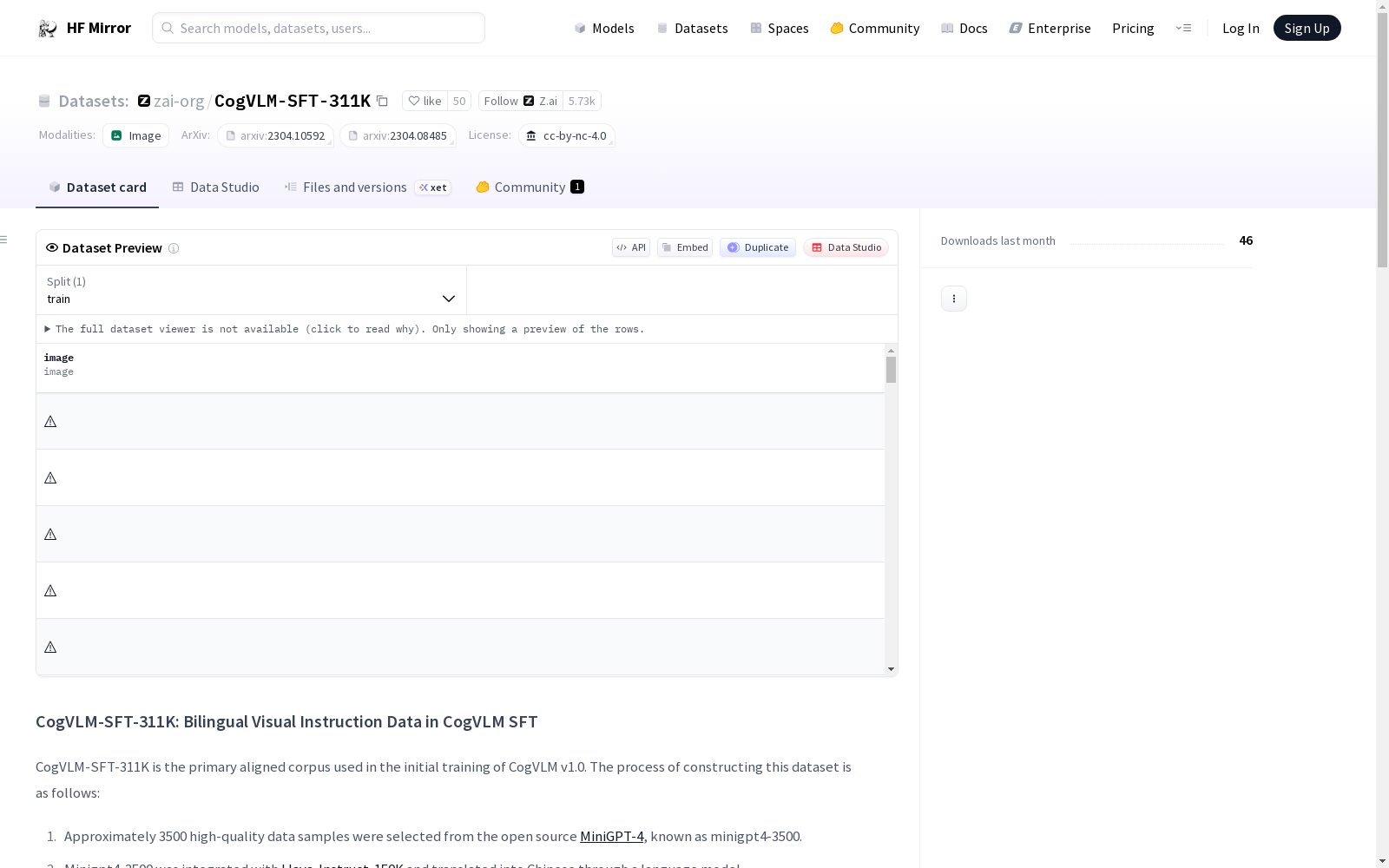Click the Log In link
1389x868 pixels.
[1241, 28]
